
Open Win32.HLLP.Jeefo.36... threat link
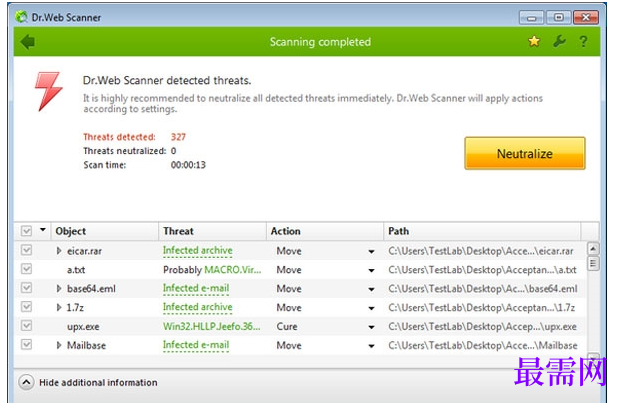tap(212, 326)
